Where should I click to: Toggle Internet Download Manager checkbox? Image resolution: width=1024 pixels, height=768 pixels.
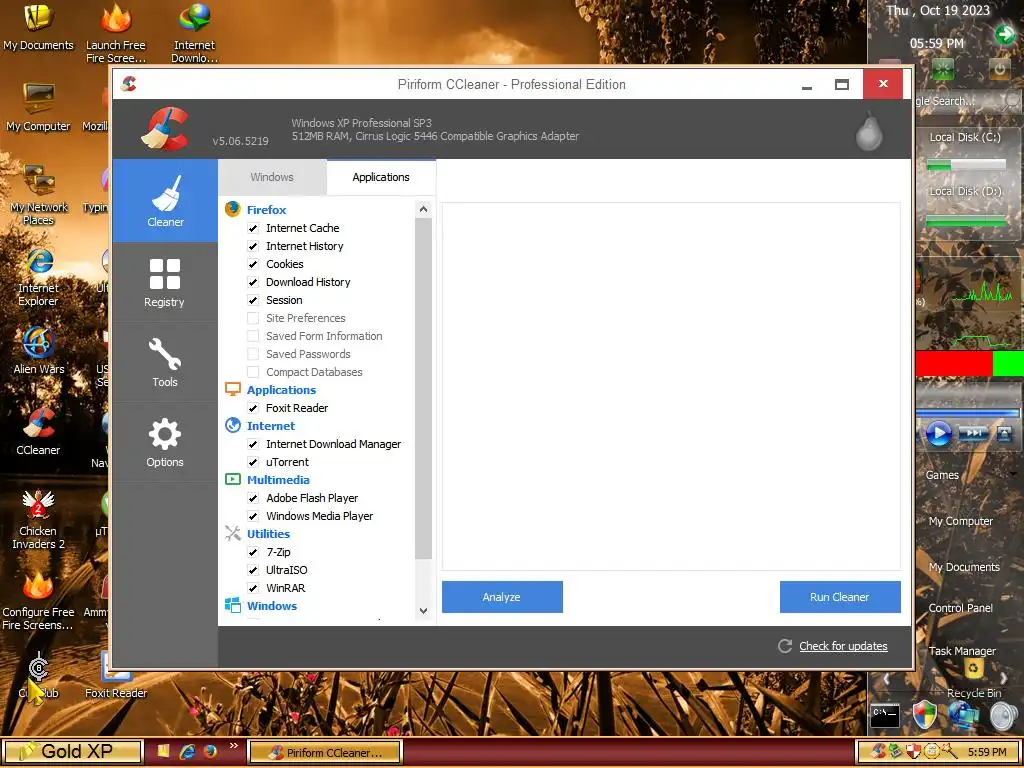click(x=253, y=444)
